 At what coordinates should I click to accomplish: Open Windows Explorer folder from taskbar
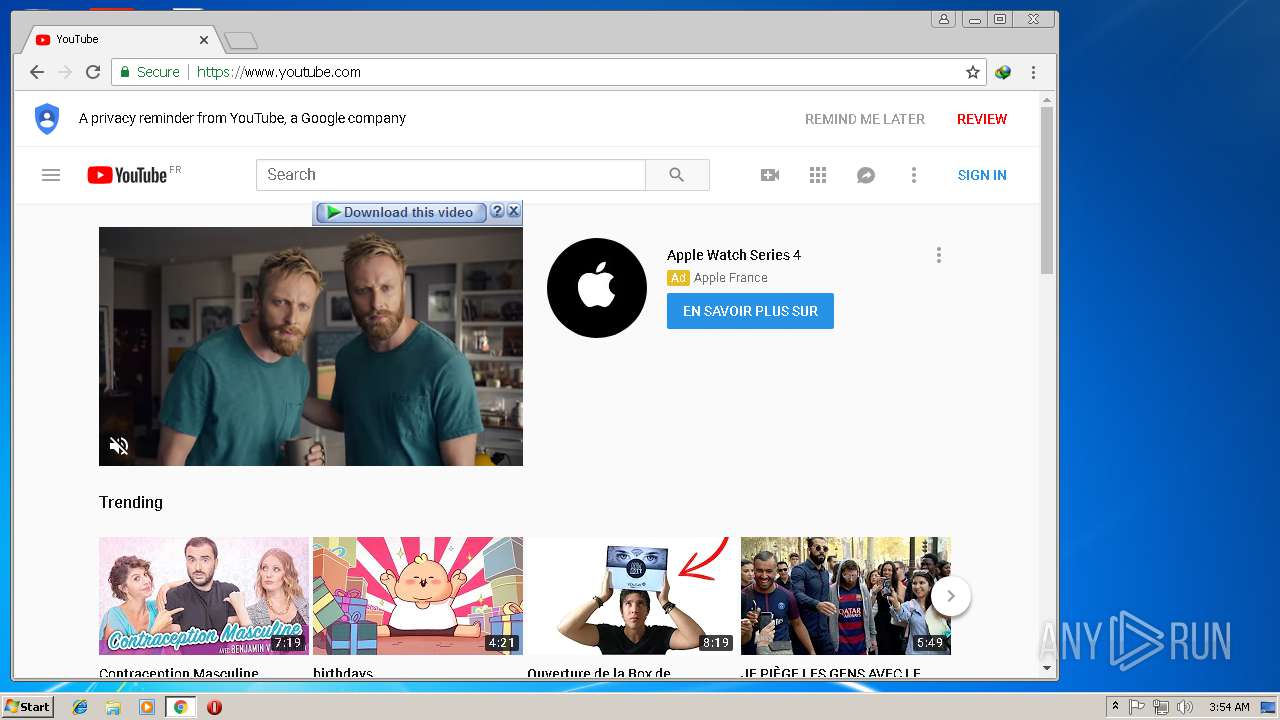click(113, 707)
